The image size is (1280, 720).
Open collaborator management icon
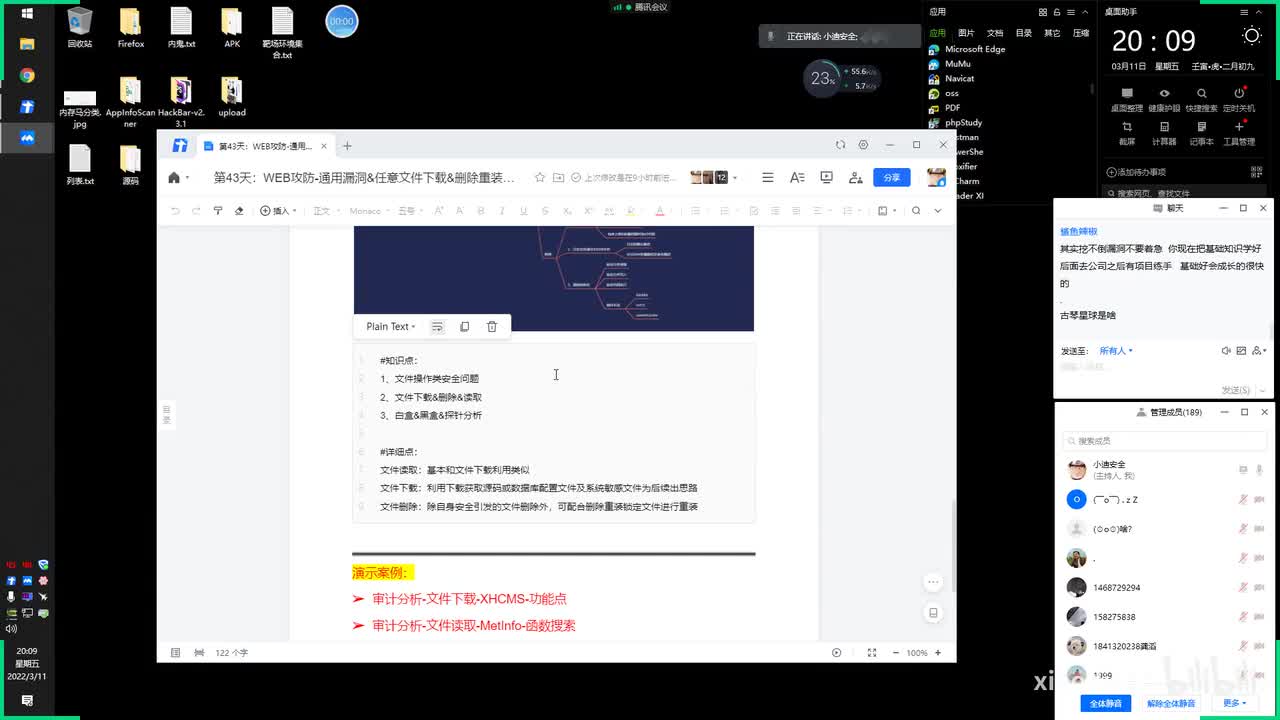[x=856, y=177]
